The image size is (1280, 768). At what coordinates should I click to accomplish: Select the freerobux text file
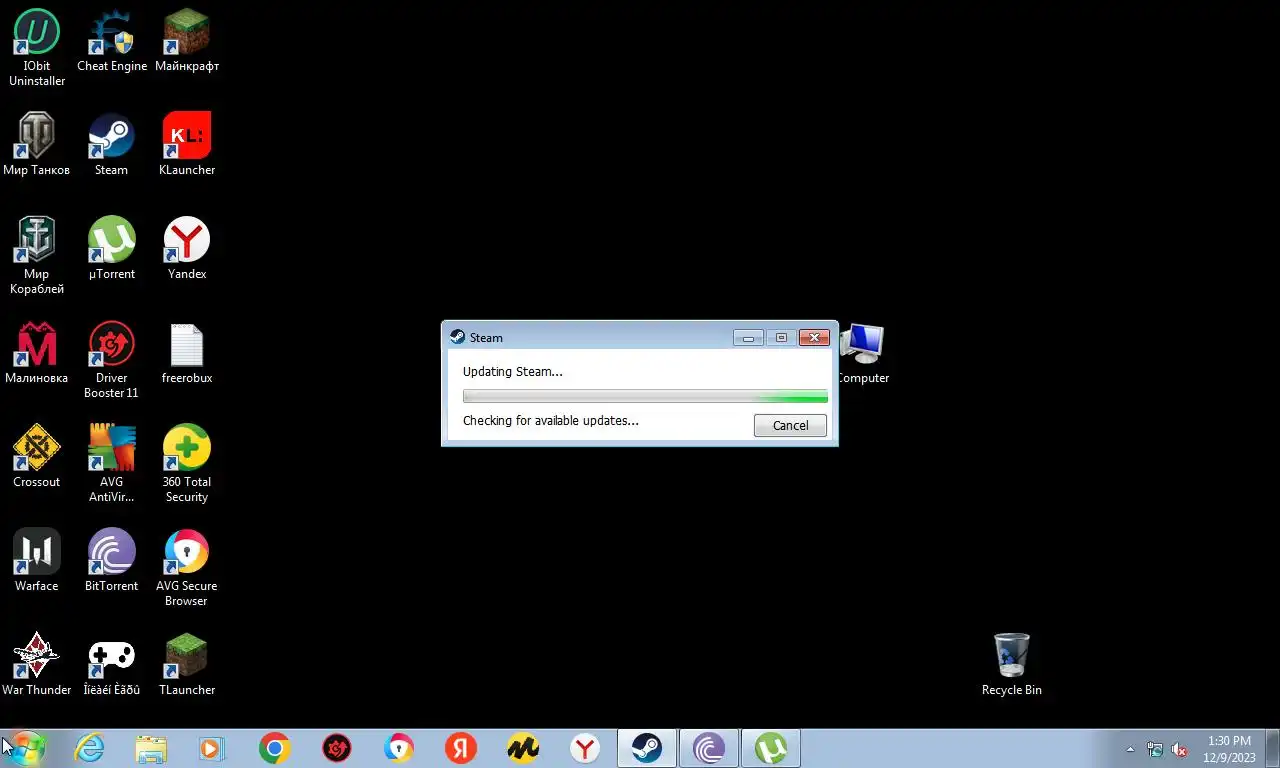tap(187, 352)
